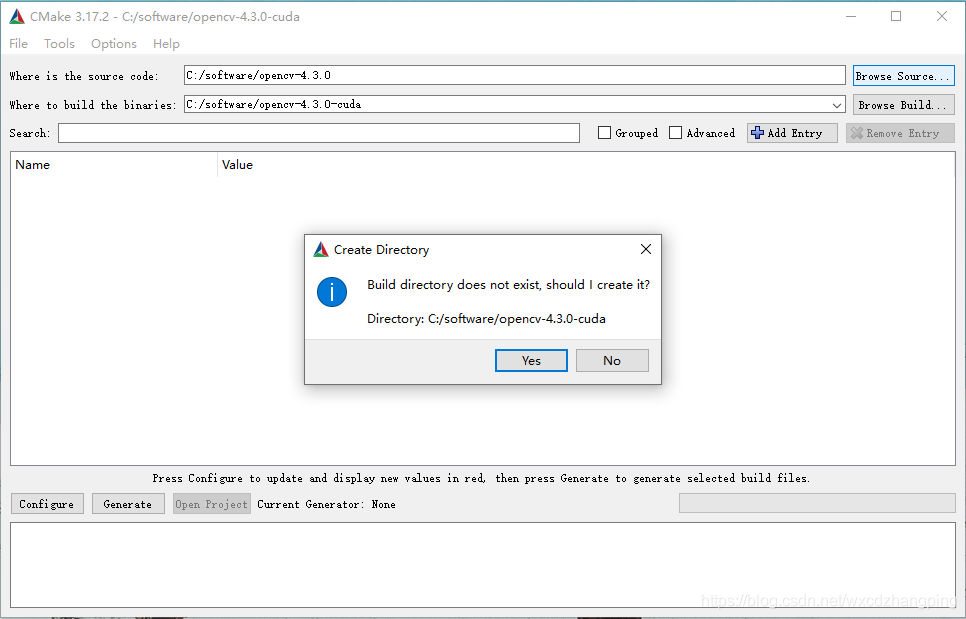Click Yes to create the build directory
The image size is (966, 619).
[x=531, y=360]
